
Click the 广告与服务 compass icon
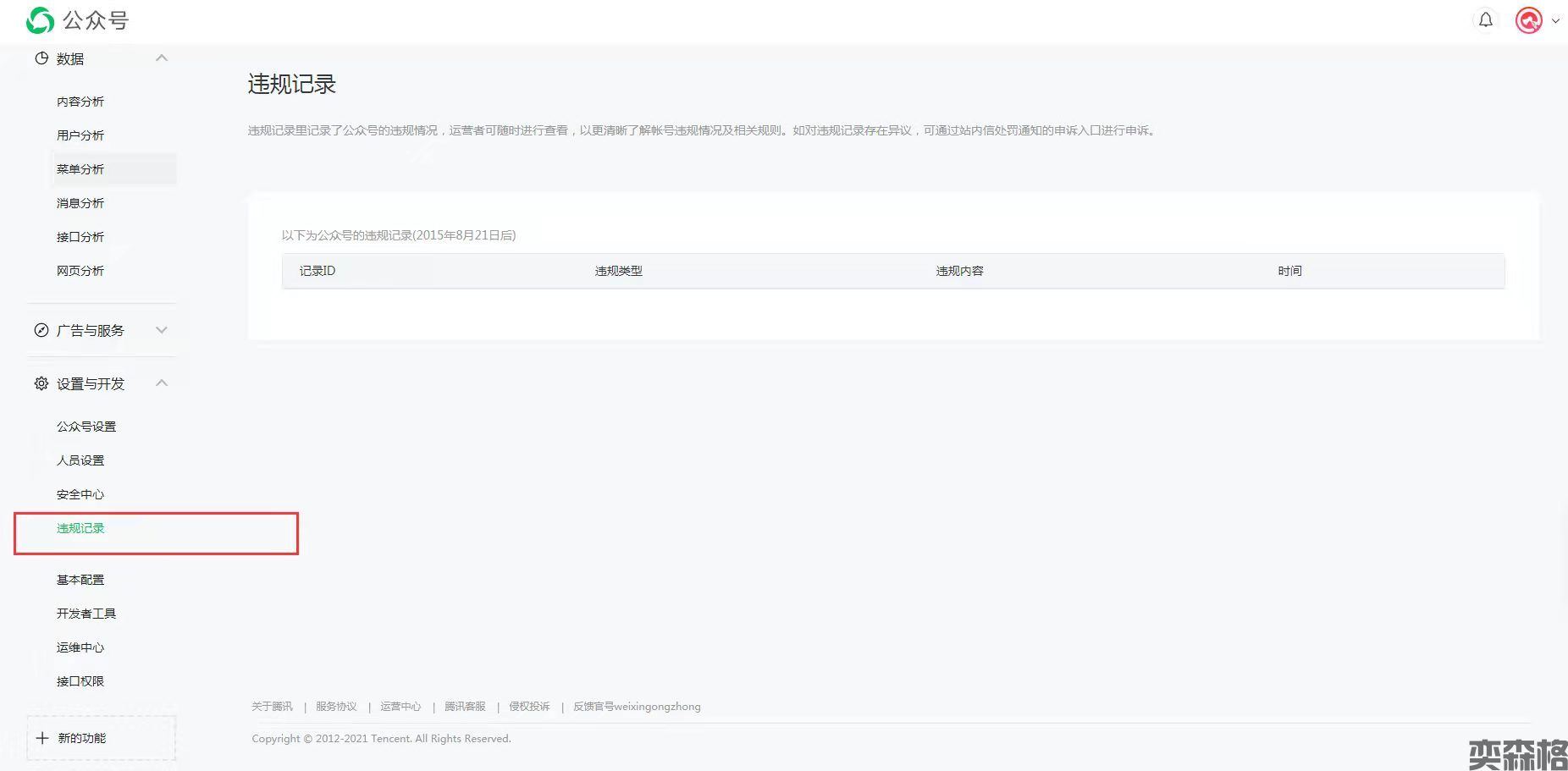click(41, 330)
